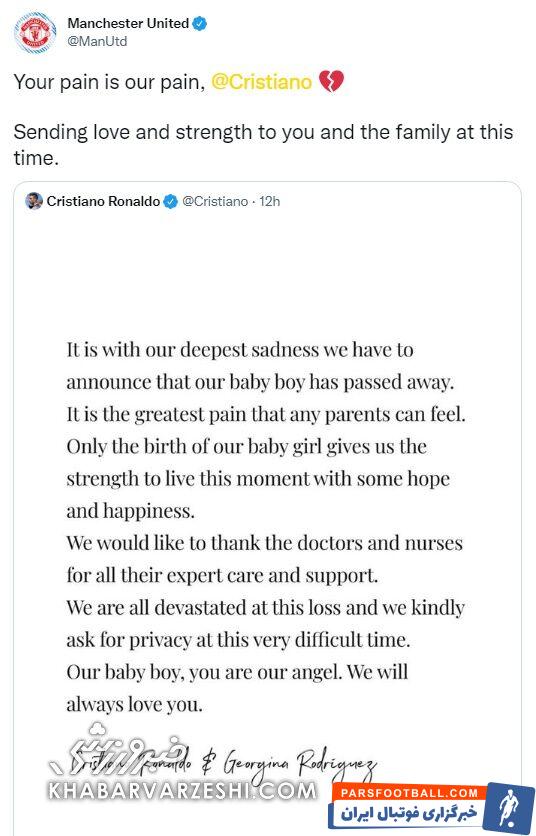This screenshot has width=536, height=836.
Task: Open the 12h timestamp of quoted tweet
Action: 269,202
